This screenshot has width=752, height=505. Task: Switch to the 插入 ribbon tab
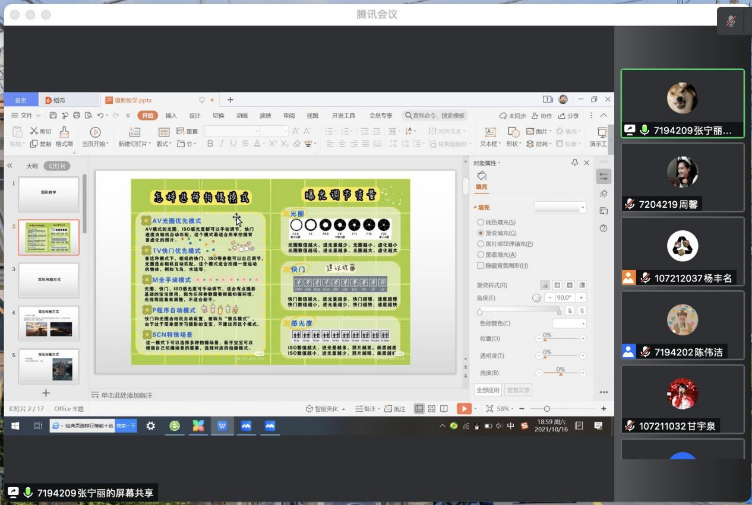coord(171,115)
